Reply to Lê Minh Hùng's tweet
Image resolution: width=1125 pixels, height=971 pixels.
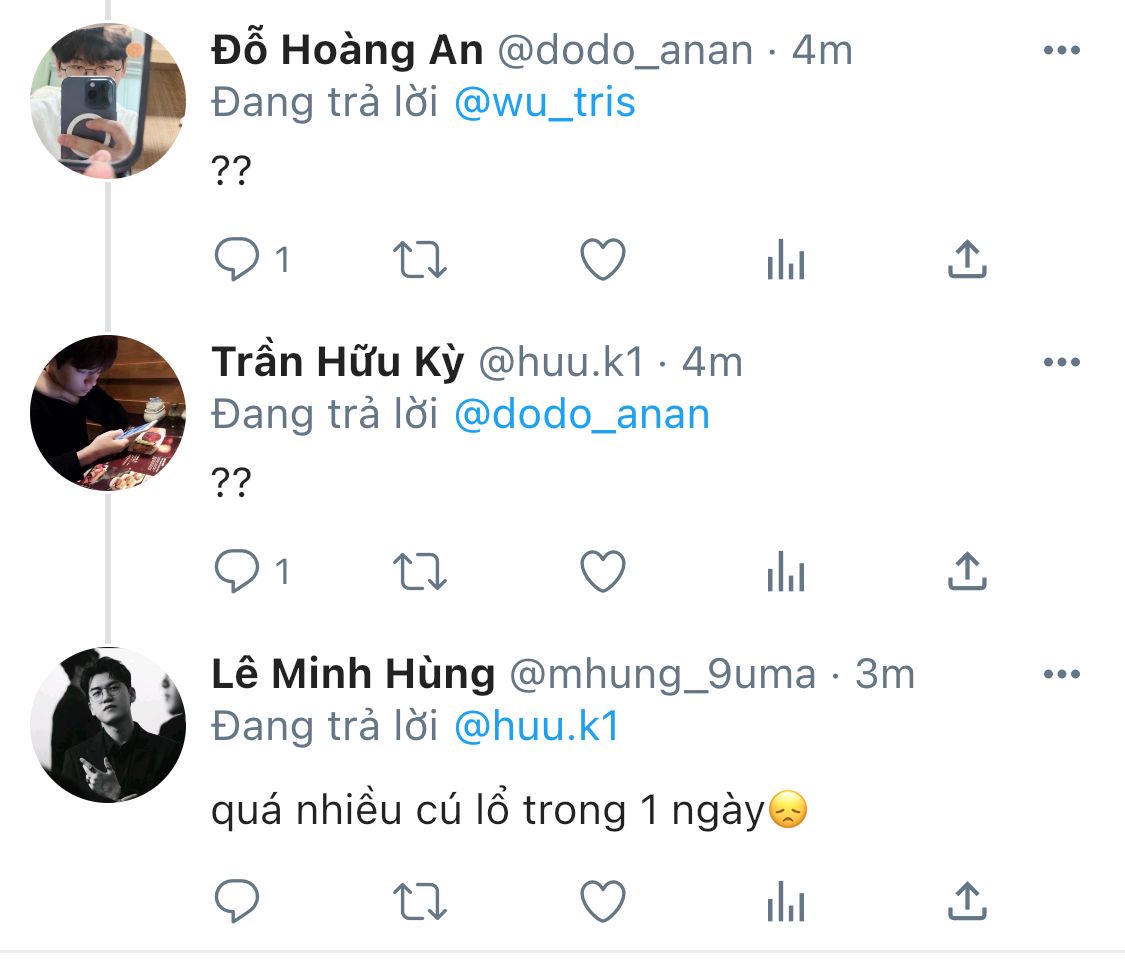tap(238, 902)
